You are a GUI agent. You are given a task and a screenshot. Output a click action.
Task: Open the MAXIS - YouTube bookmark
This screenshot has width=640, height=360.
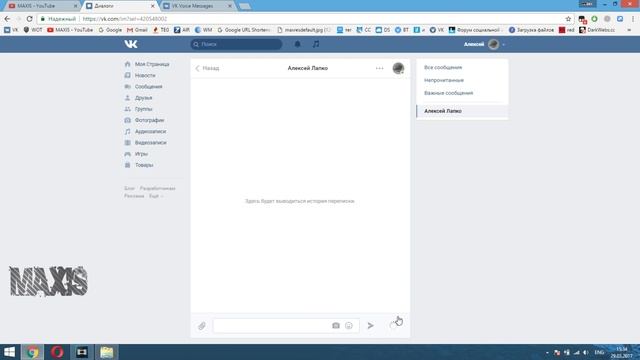point(70,30)
